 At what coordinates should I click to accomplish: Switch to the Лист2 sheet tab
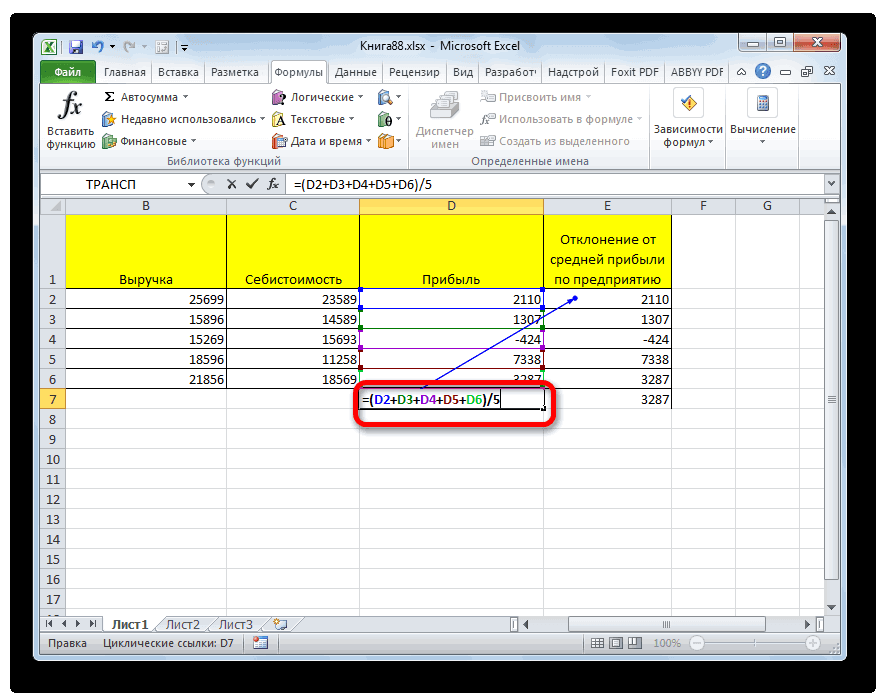click(183, 624)
